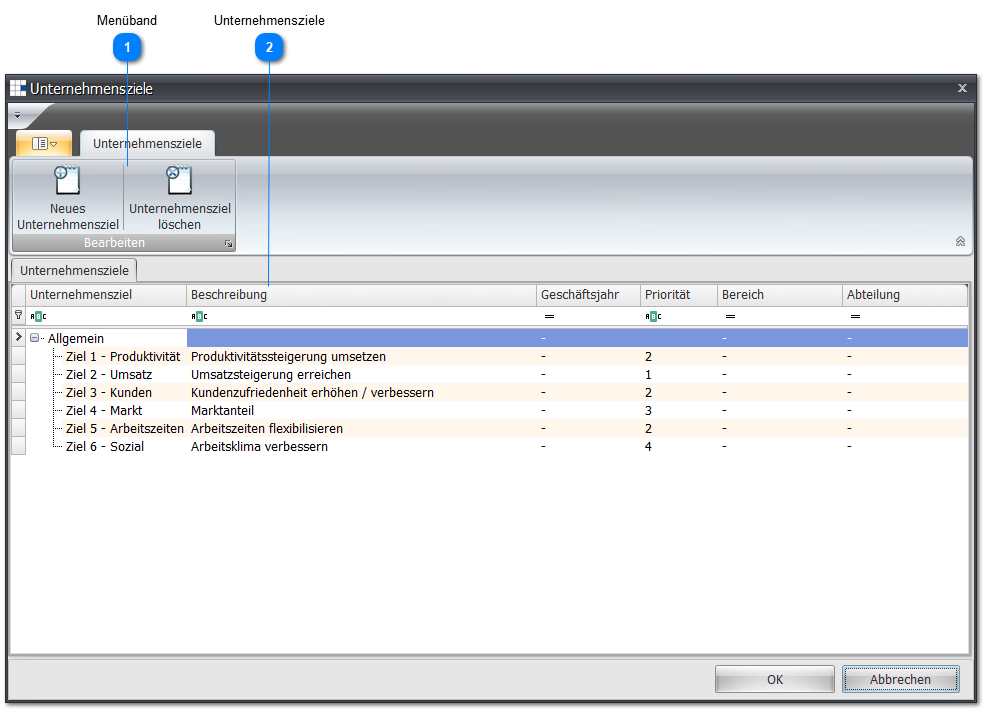Screen dimensions: 986x712
Task: Click the row indicator arrow beside Allgemein
Action: click(x=18, y=337)
